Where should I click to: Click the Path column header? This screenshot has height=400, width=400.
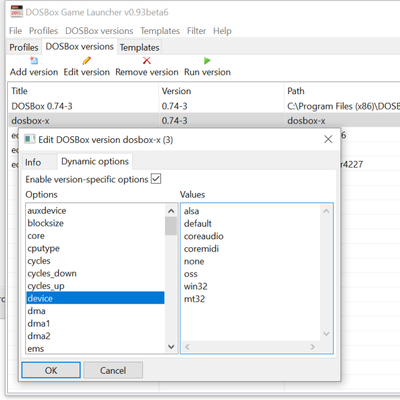point(342,91)
